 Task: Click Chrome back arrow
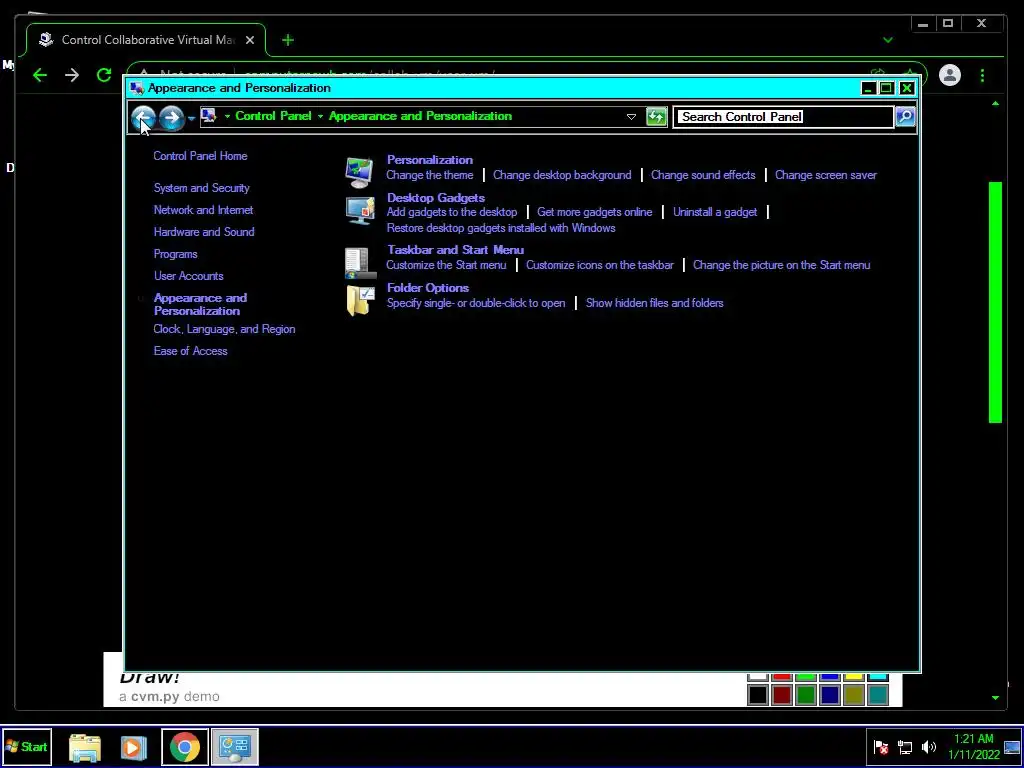click(x=40, y=75)
